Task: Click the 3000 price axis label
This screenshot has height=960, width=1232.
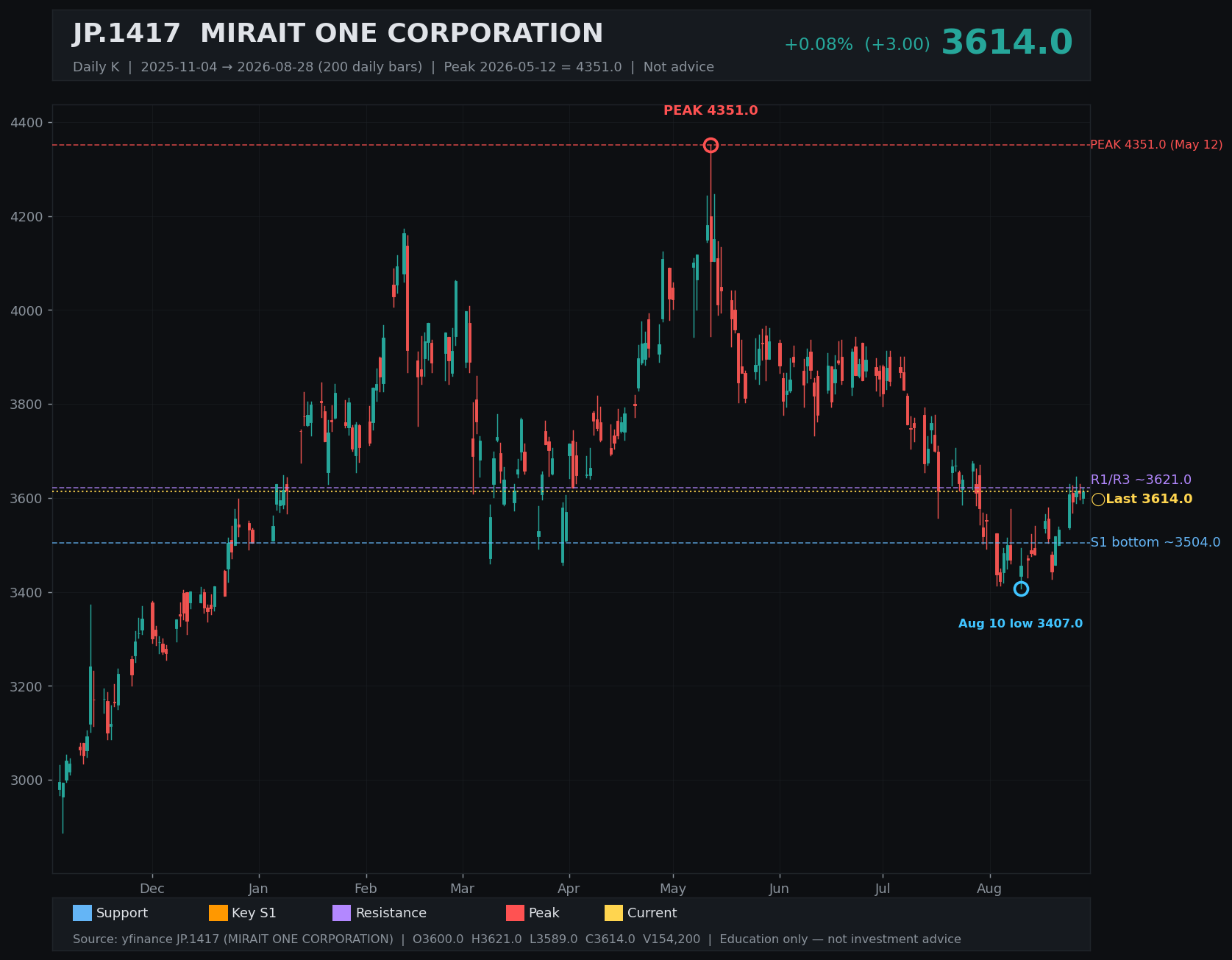Action: [x=27, y=781]
